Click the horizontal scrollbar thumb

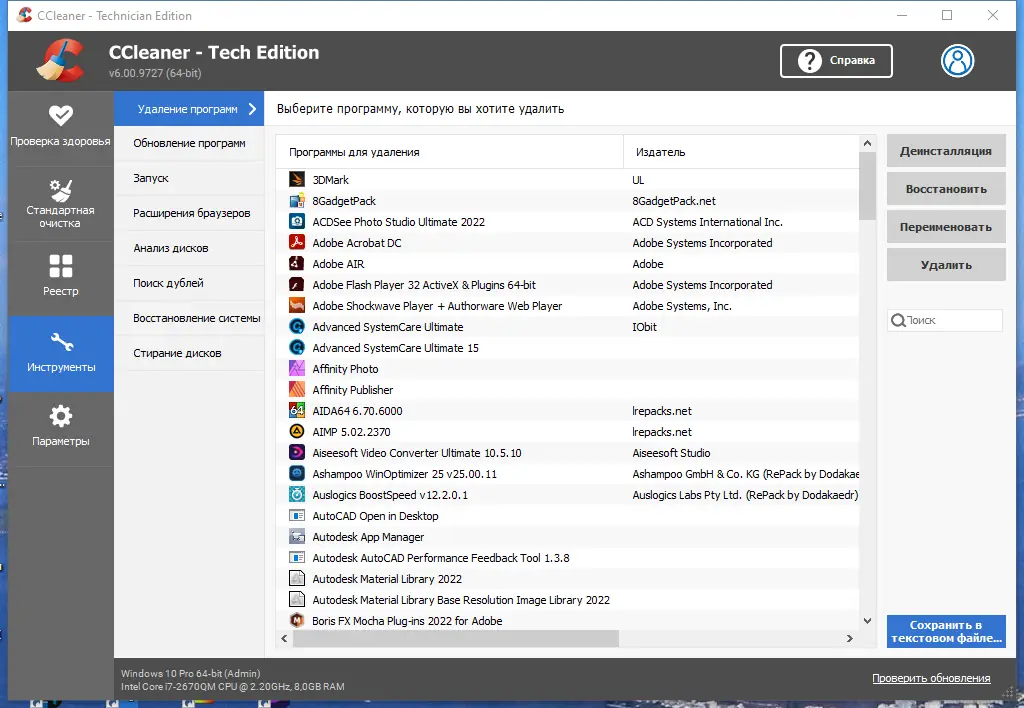(455, 638)
